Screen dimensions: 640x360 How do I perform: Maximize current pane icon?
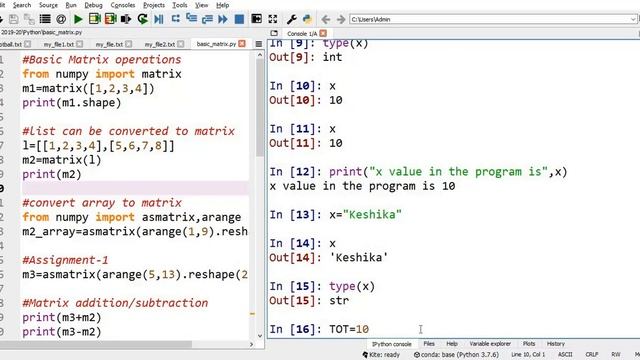256,19
